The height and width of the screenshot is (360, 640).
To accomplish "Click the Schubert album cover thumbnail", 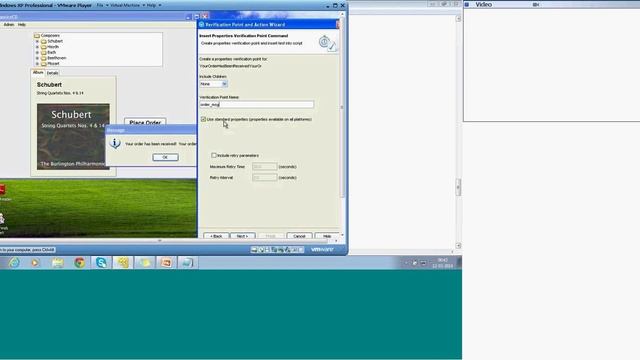I will 73,136.
